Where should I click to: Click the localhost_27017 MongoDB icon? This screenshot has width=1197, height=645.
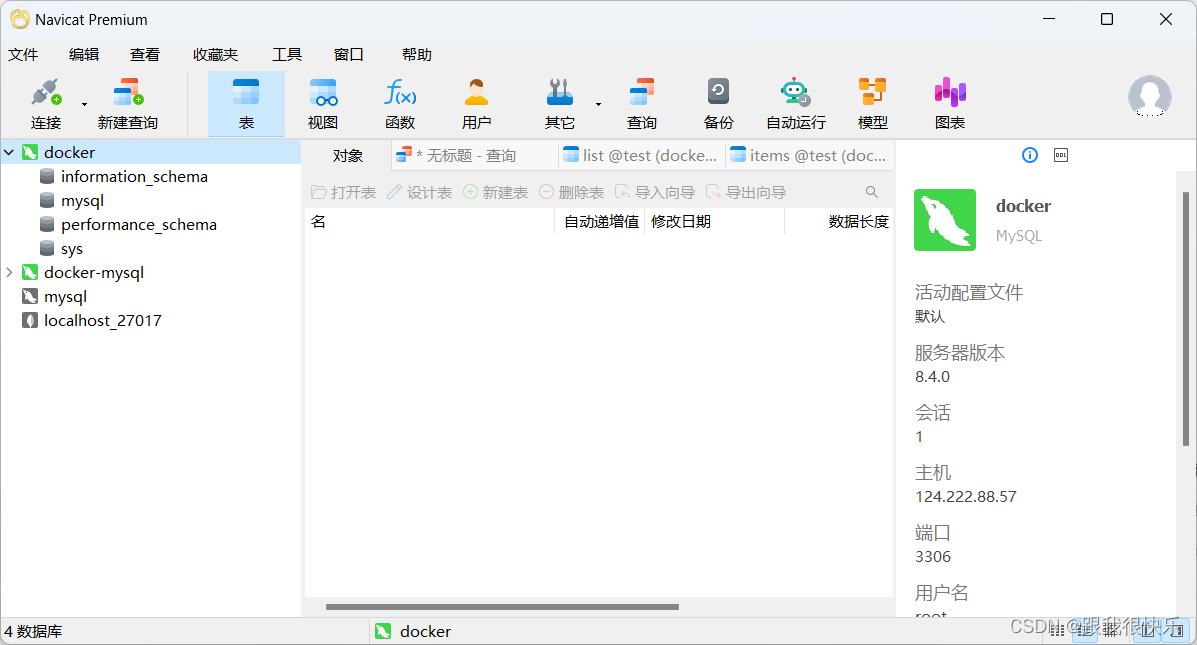[30, 321]
